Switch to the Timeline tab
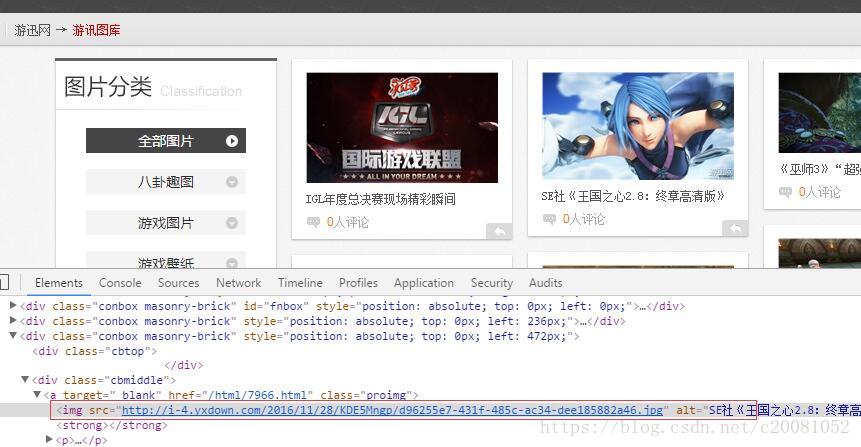 [x=300, y=283]
